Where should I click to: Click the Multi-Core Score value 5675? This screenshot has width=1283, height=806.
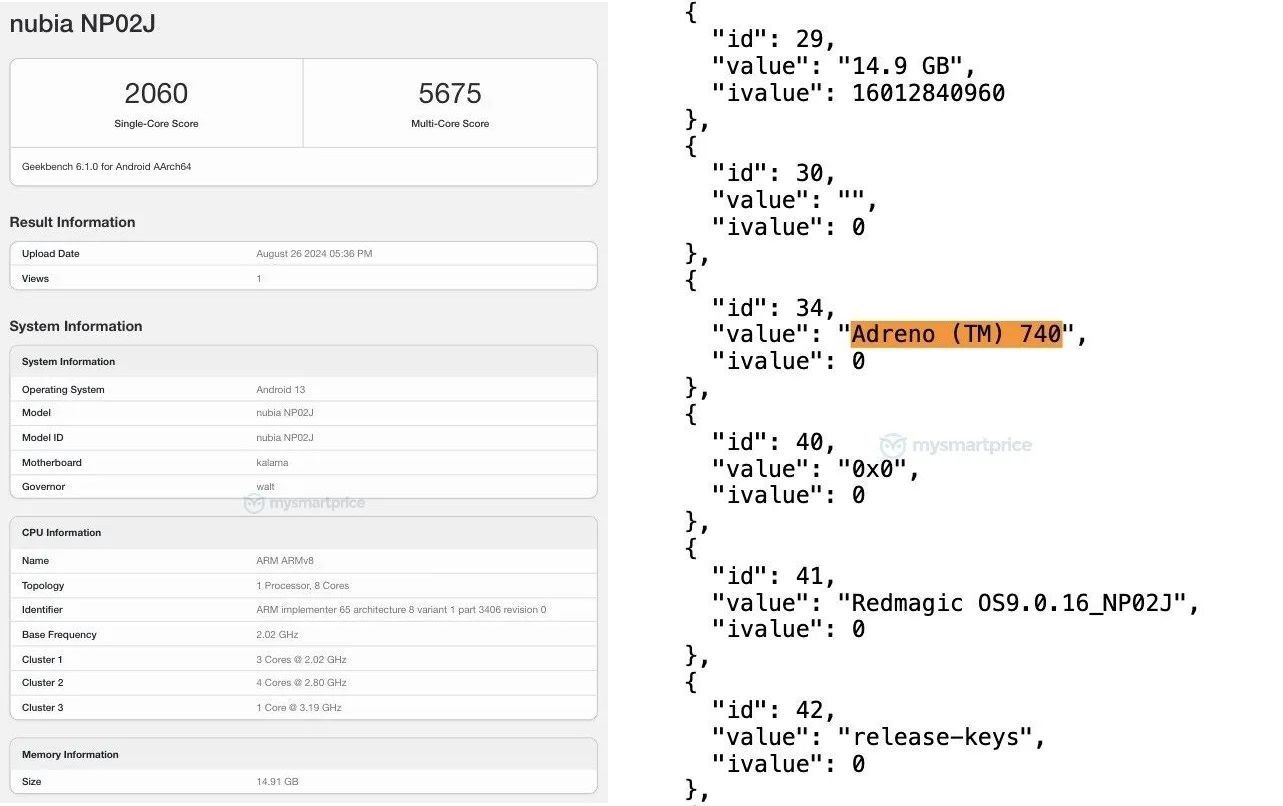point(450,94)
